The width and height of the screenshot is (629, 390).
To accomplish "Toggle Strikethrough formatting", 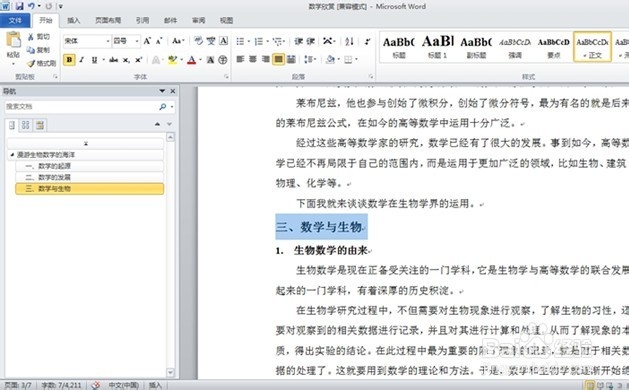I will click(114, 60).
